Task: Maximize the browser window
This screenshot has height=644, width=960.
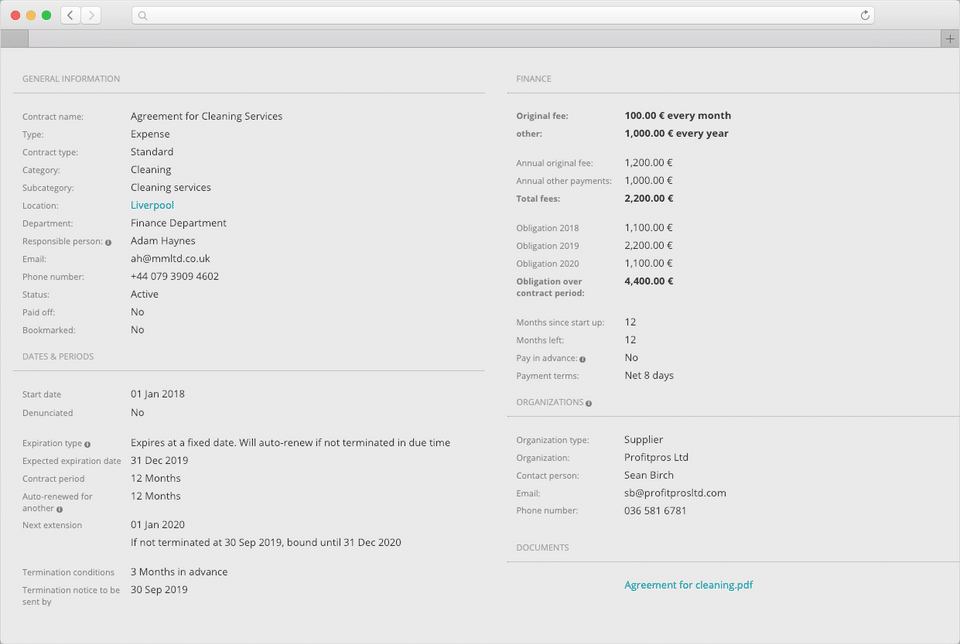Action: 46,15
